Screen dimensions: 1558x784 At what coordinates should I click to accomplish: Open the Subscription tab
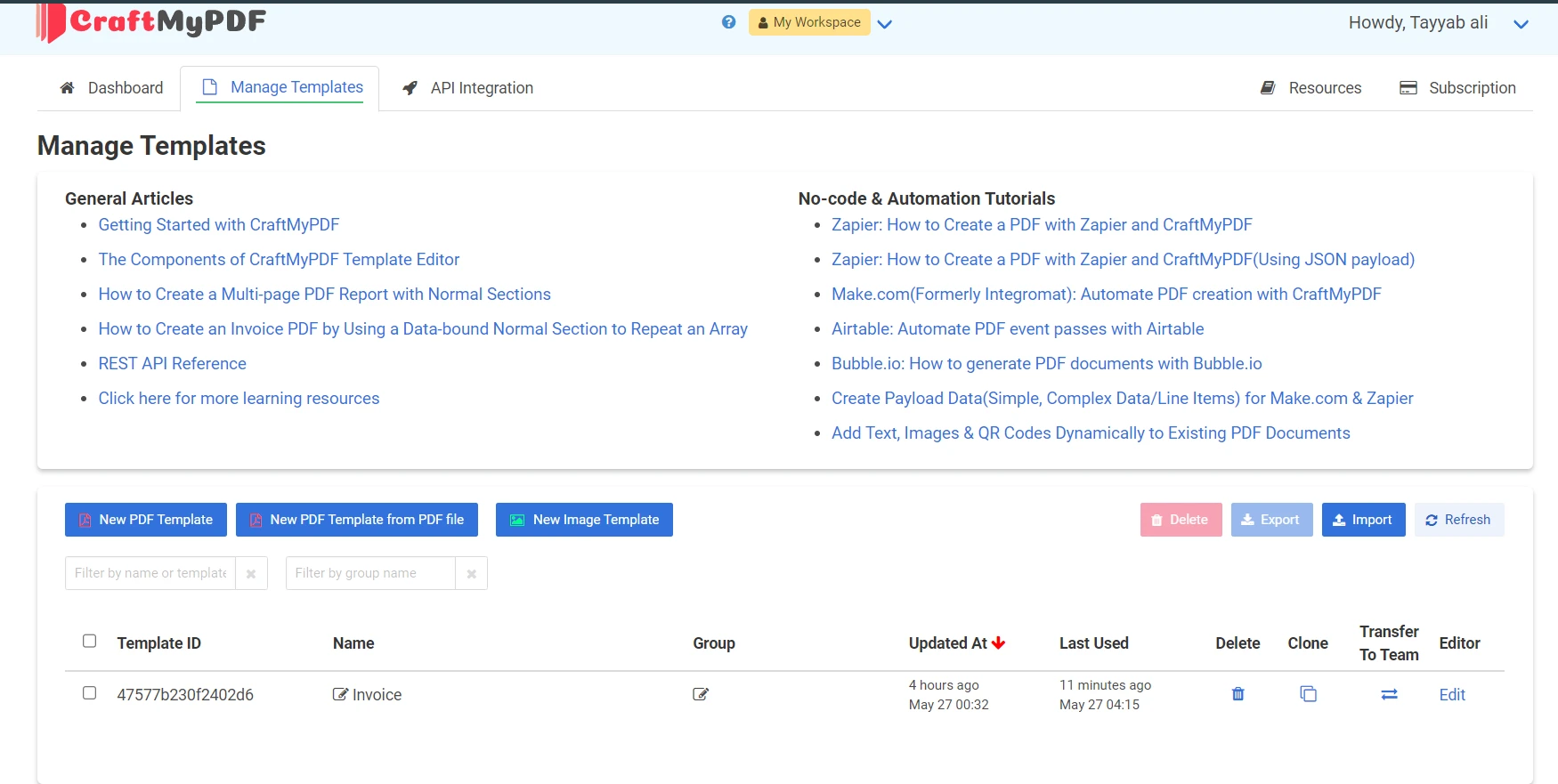tap(1458, 88)
